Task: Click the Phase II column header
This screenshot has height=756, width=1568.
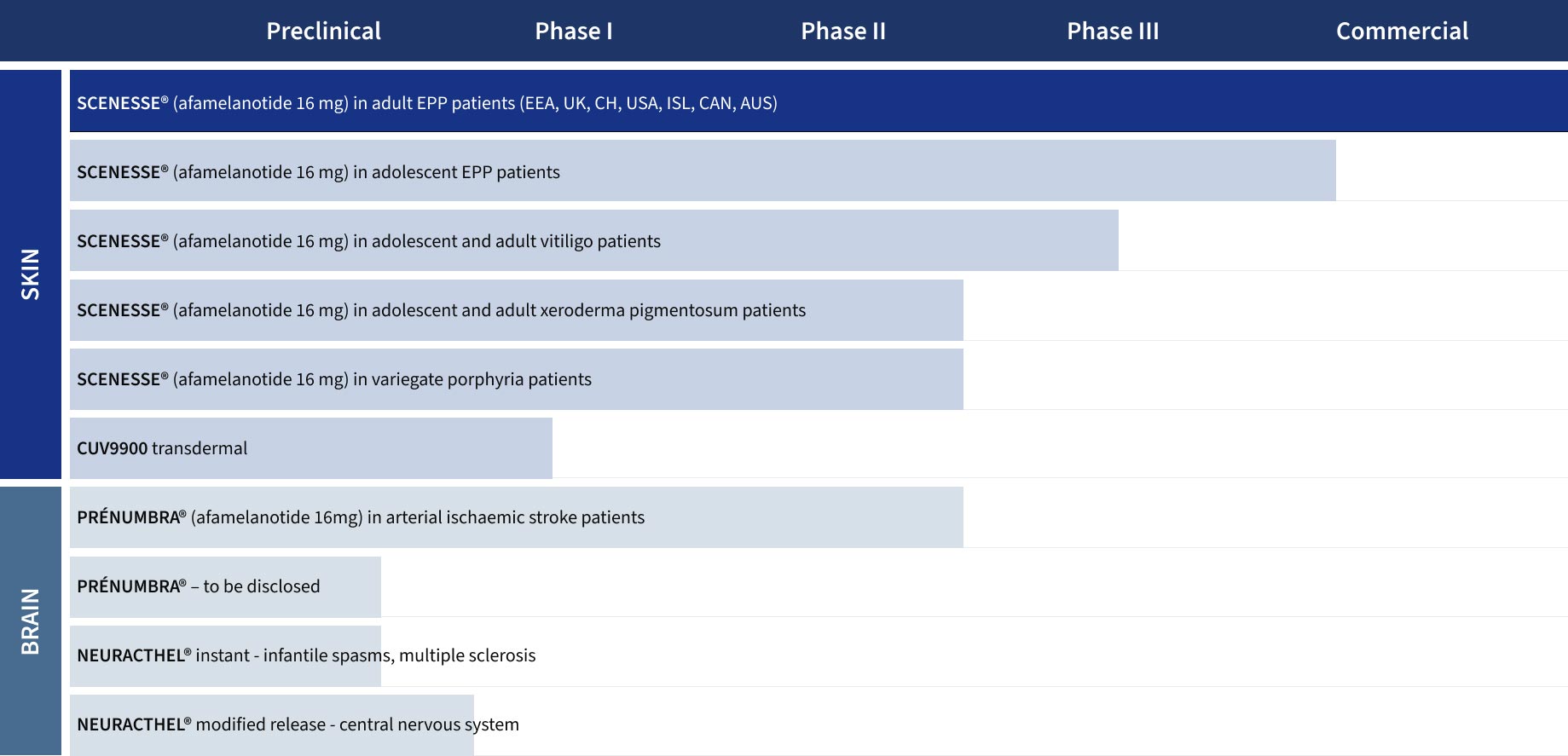Action: click(x=842, y=32)
